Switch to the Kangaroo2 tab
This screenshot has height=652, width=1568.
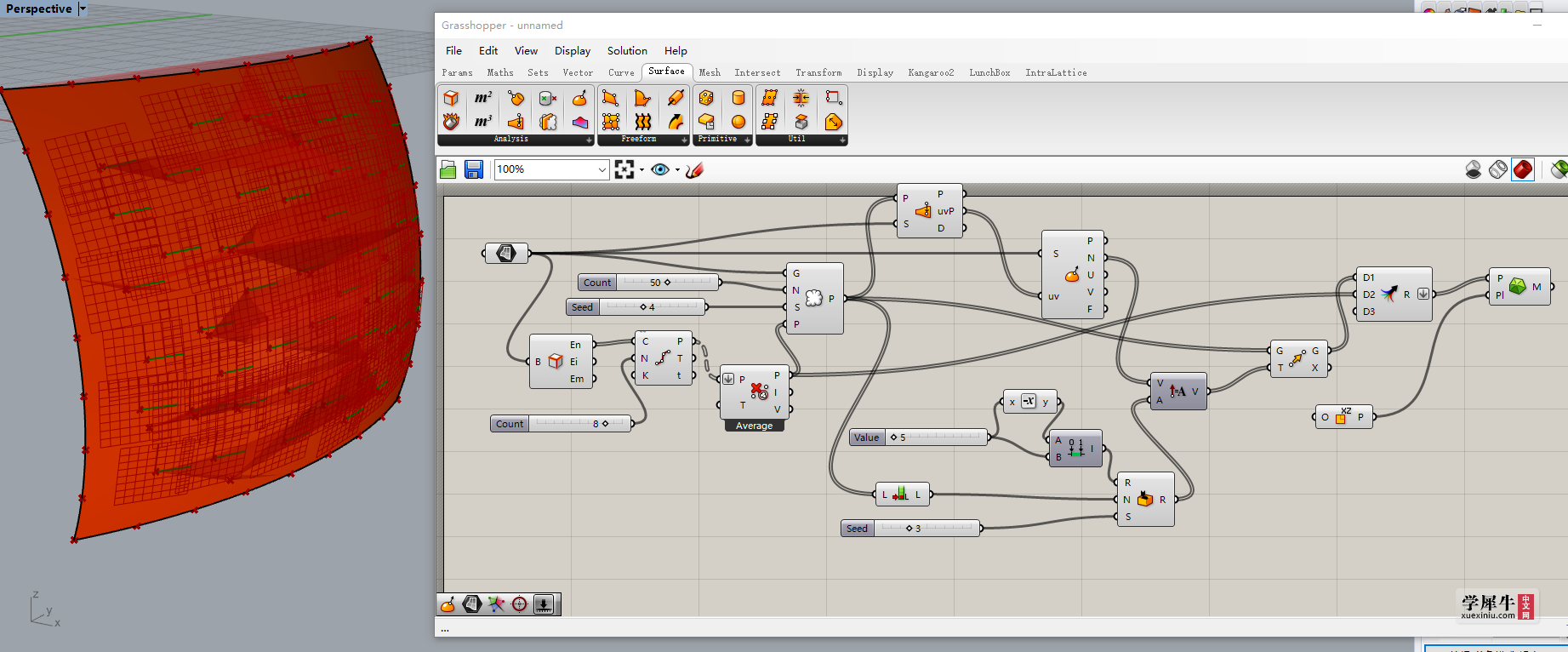click(931, 72)
